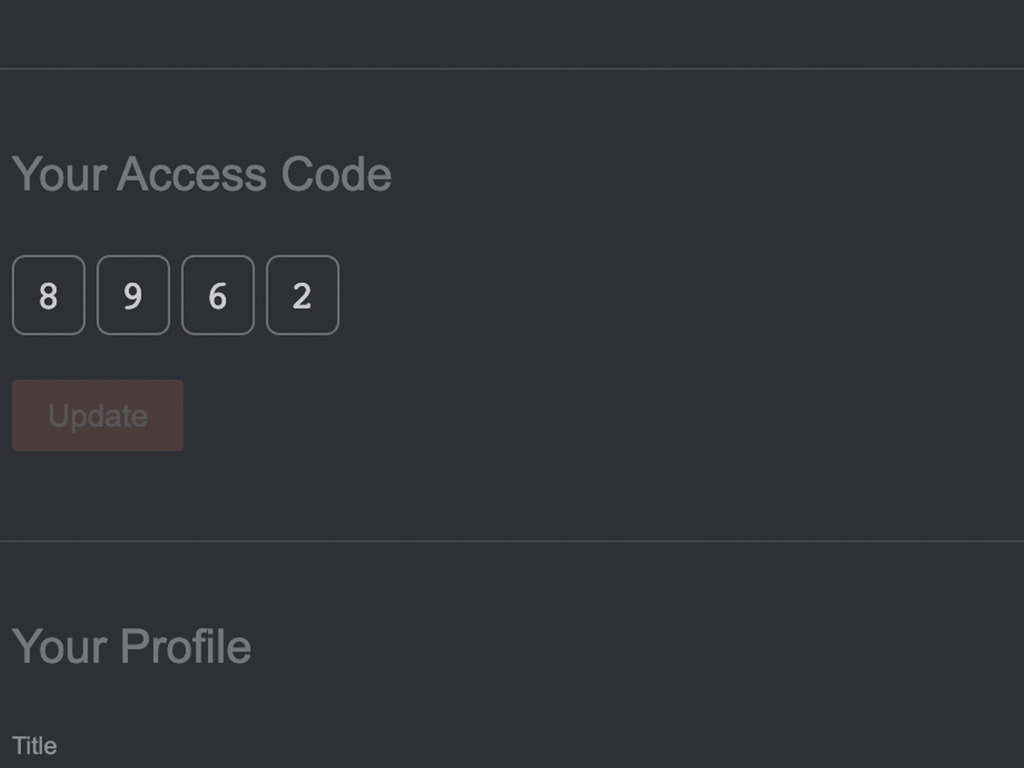Click "Your" in the Access Code heading
The height and width of the screenshot is (768, 1024).
pyautogui.click(x=59, y=174)
